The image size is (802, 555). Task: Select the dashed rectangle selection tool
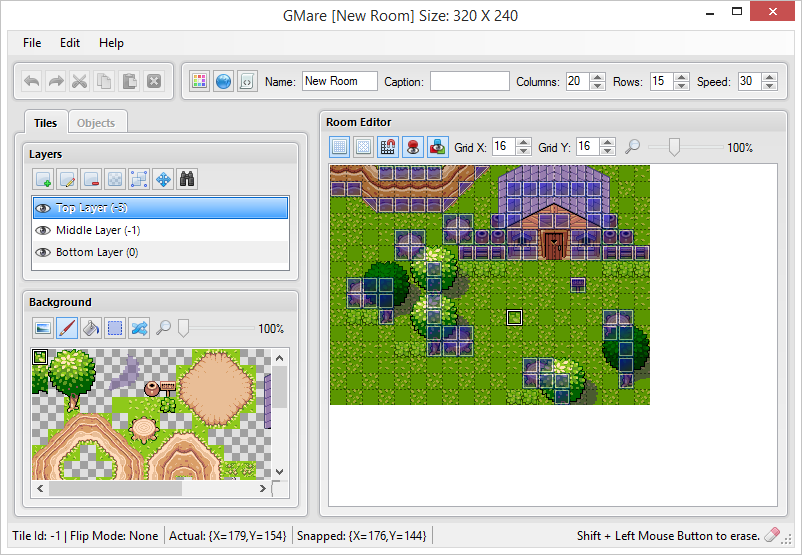point(115,328)
